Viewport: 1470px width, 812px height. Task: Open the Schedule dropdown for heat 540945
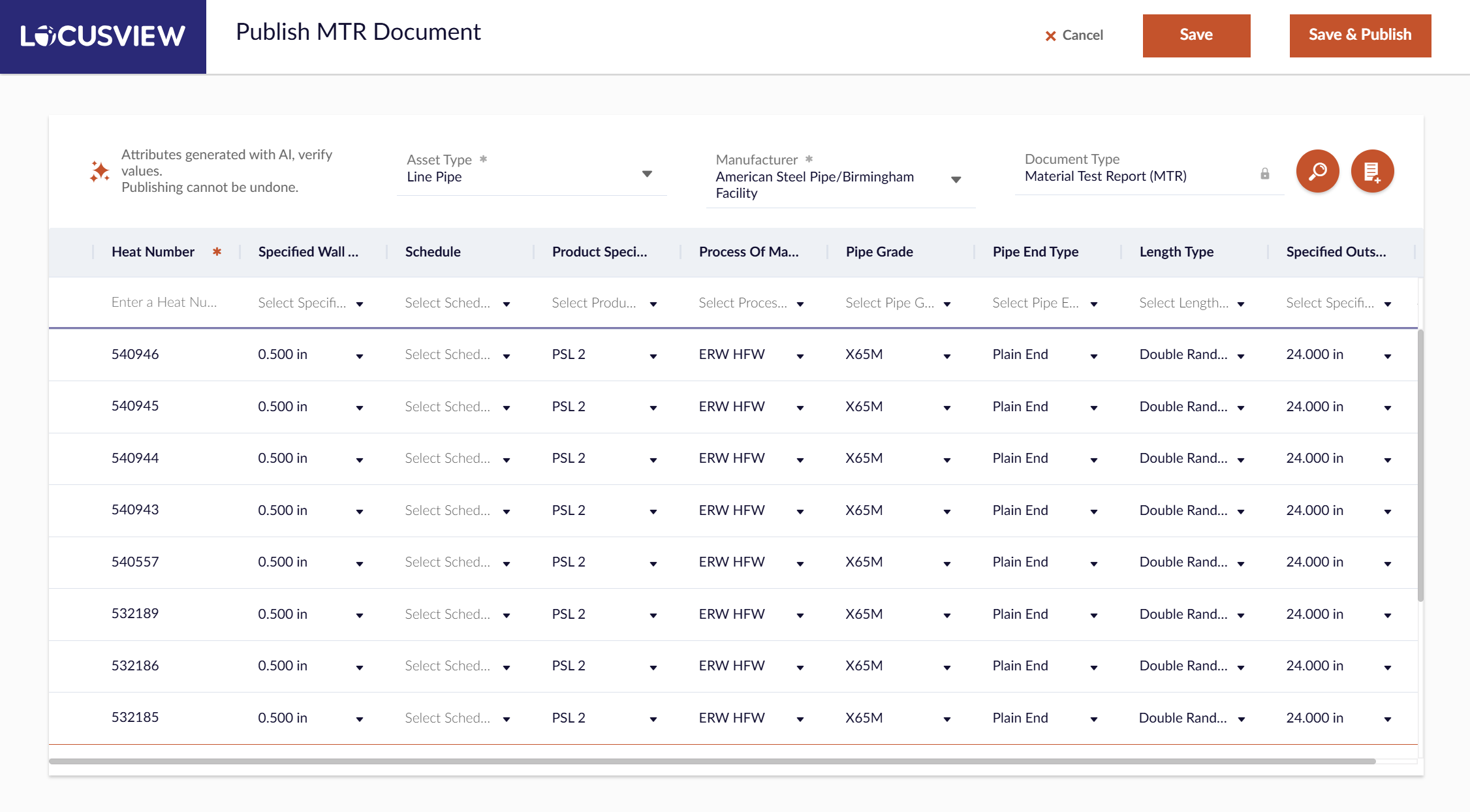(x=506, y=408)
